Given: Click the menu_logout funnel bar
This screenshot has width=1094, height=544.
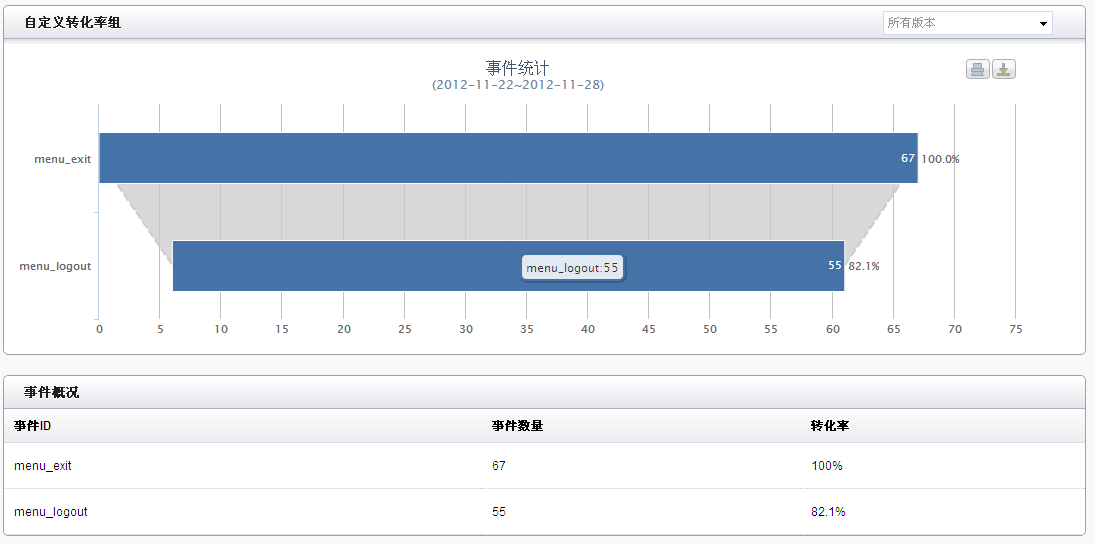Looking at the screenshot, I should pos(508,266).
